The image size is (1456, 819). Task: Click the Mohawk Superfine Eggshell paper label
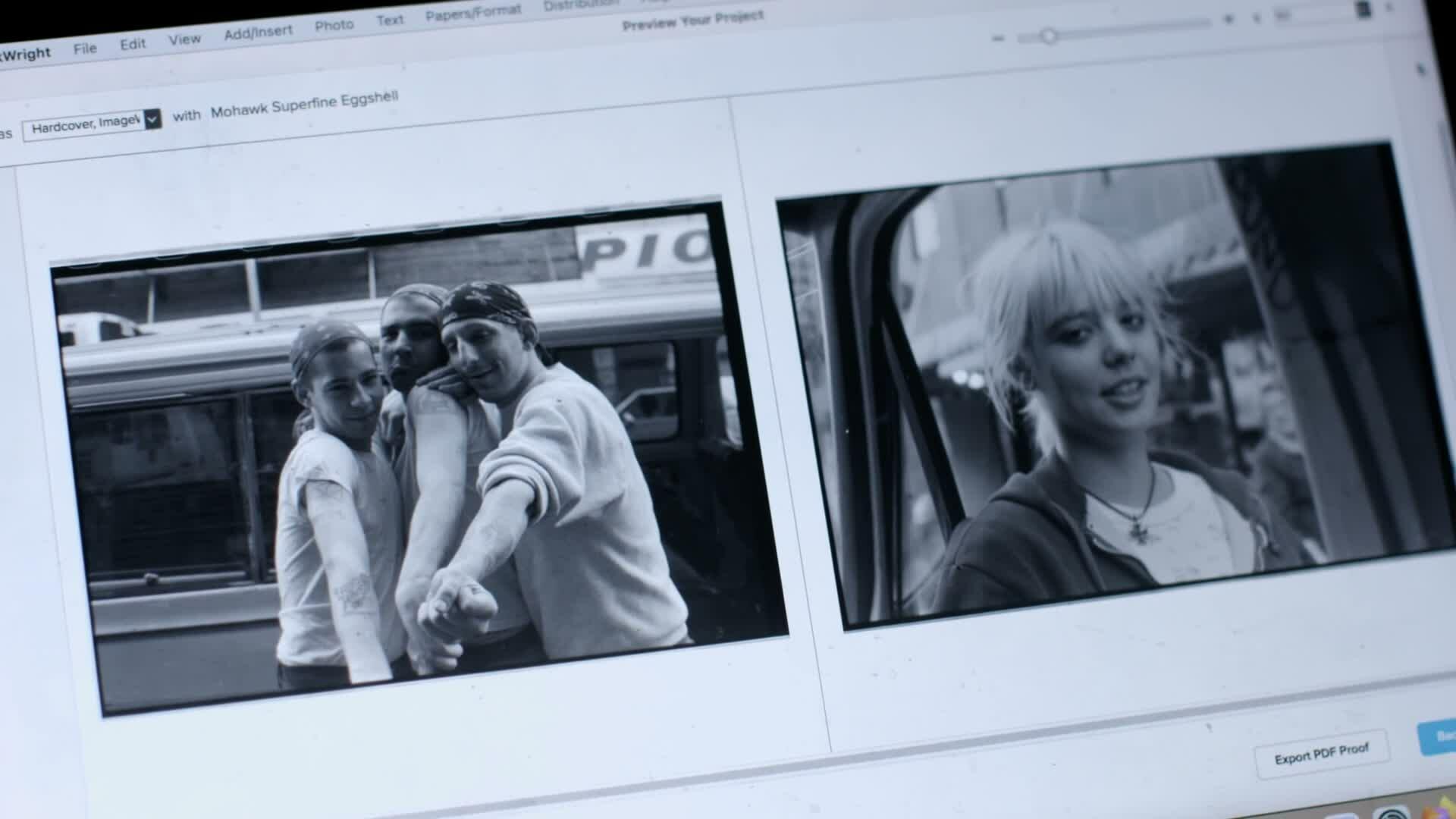click(x=304, y=105)
